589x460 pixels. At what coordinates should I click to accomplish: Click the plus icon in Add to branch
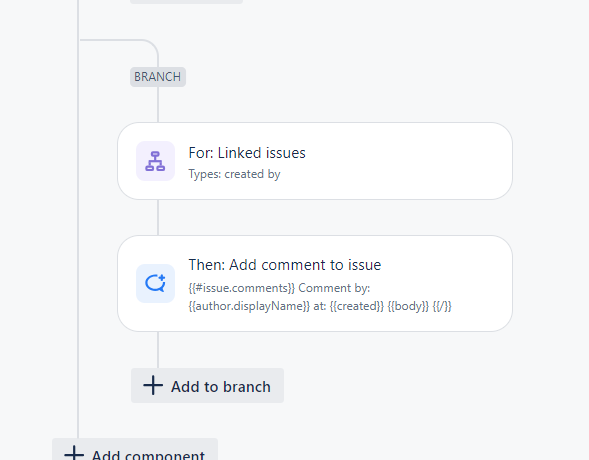153,386
